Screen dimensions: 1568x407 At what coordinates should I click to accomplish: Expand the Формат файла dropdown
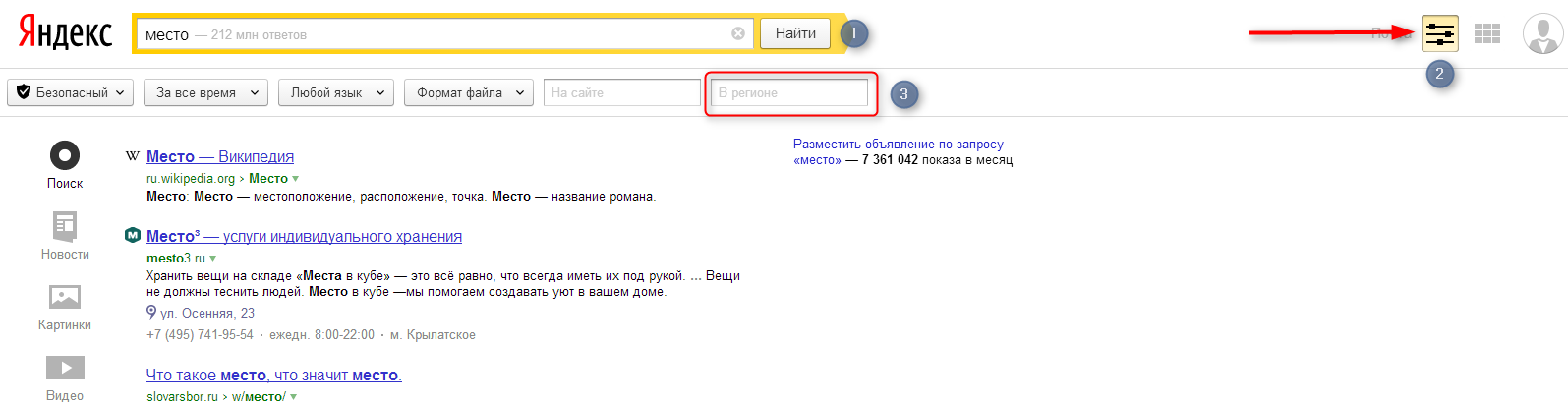click(469, 92)
